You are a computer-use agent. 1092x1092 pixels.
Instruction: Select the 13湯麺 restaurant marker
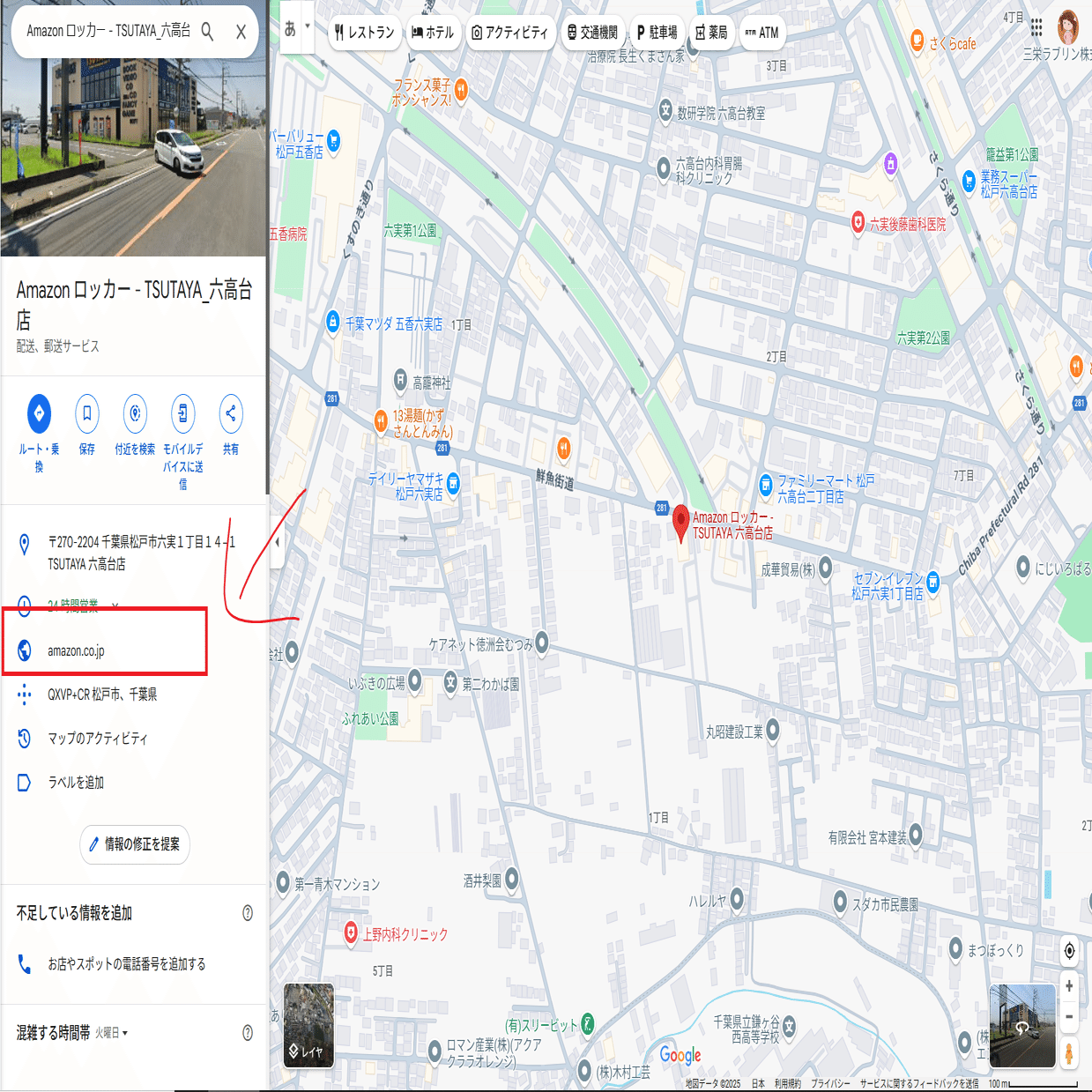(x=381, y=420)
